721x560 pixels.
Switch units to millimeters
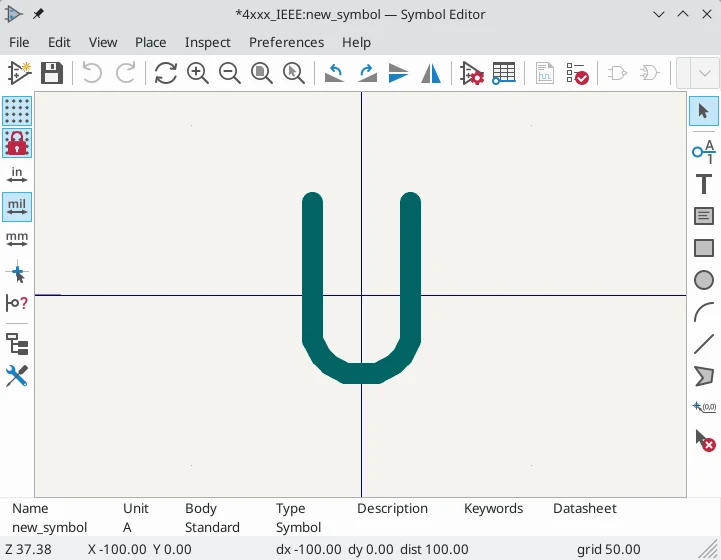[x=17, y=240]
